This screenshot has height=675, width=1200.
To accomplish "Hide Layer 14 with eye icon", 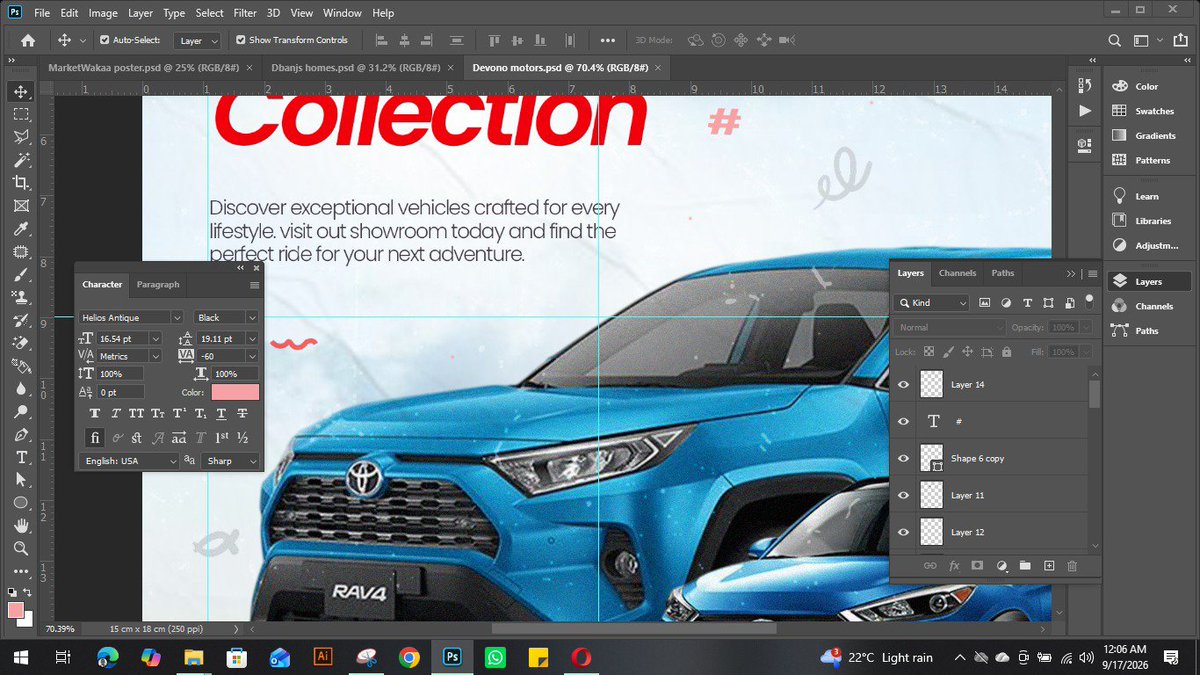I will click(x=904, y=384).
